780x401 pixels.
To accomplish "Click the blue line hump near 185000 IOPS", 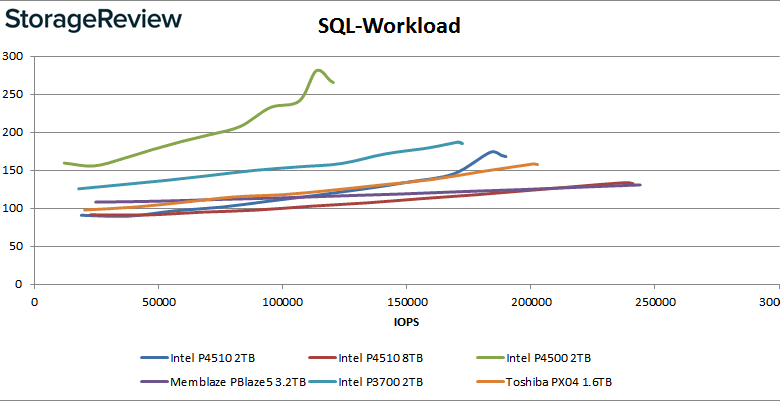I will coord(492,152).
